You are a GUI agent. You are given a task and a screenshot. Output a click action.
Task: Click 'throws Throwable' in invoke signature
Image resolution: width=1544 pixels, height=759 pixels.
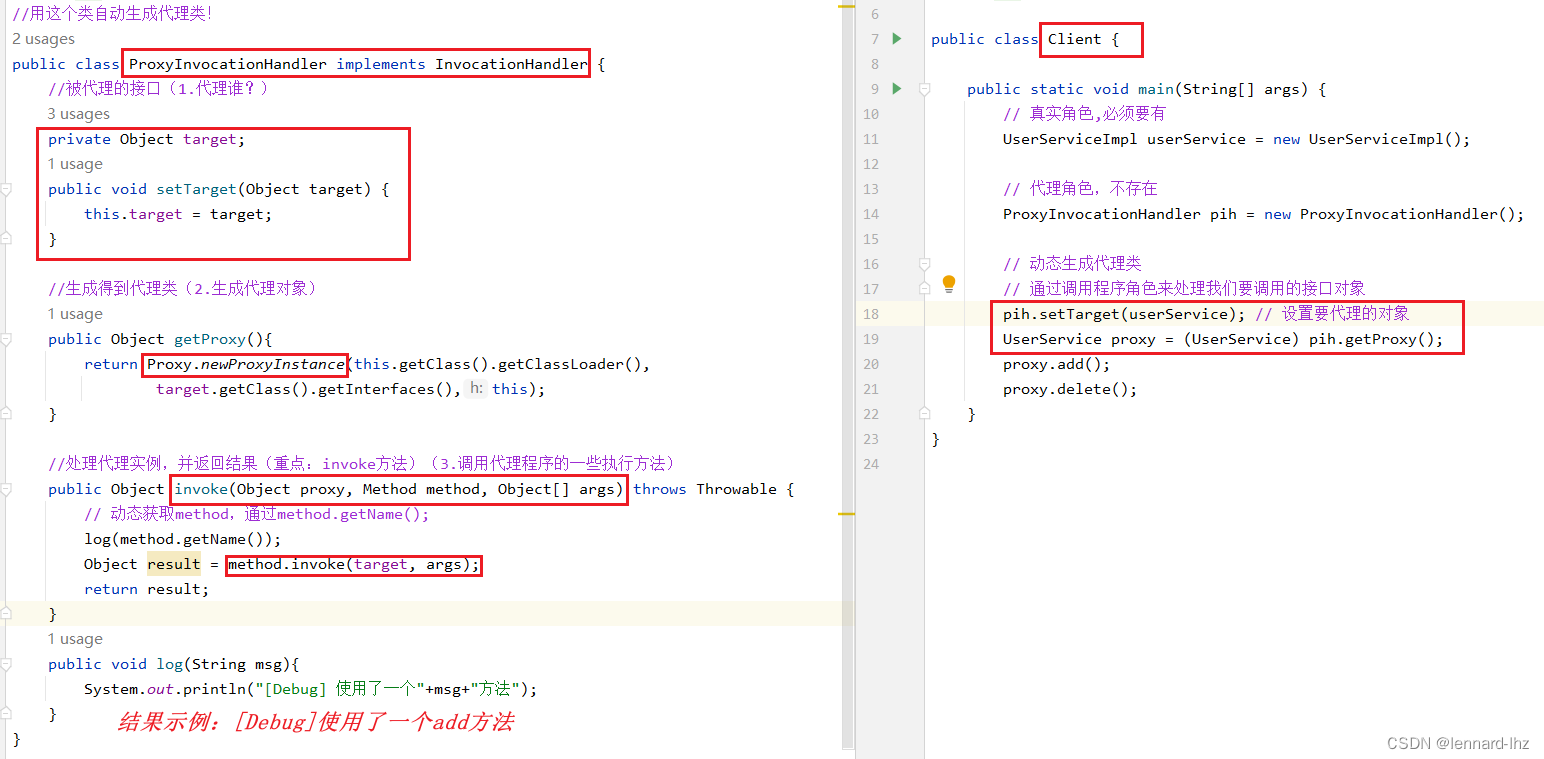705,489
